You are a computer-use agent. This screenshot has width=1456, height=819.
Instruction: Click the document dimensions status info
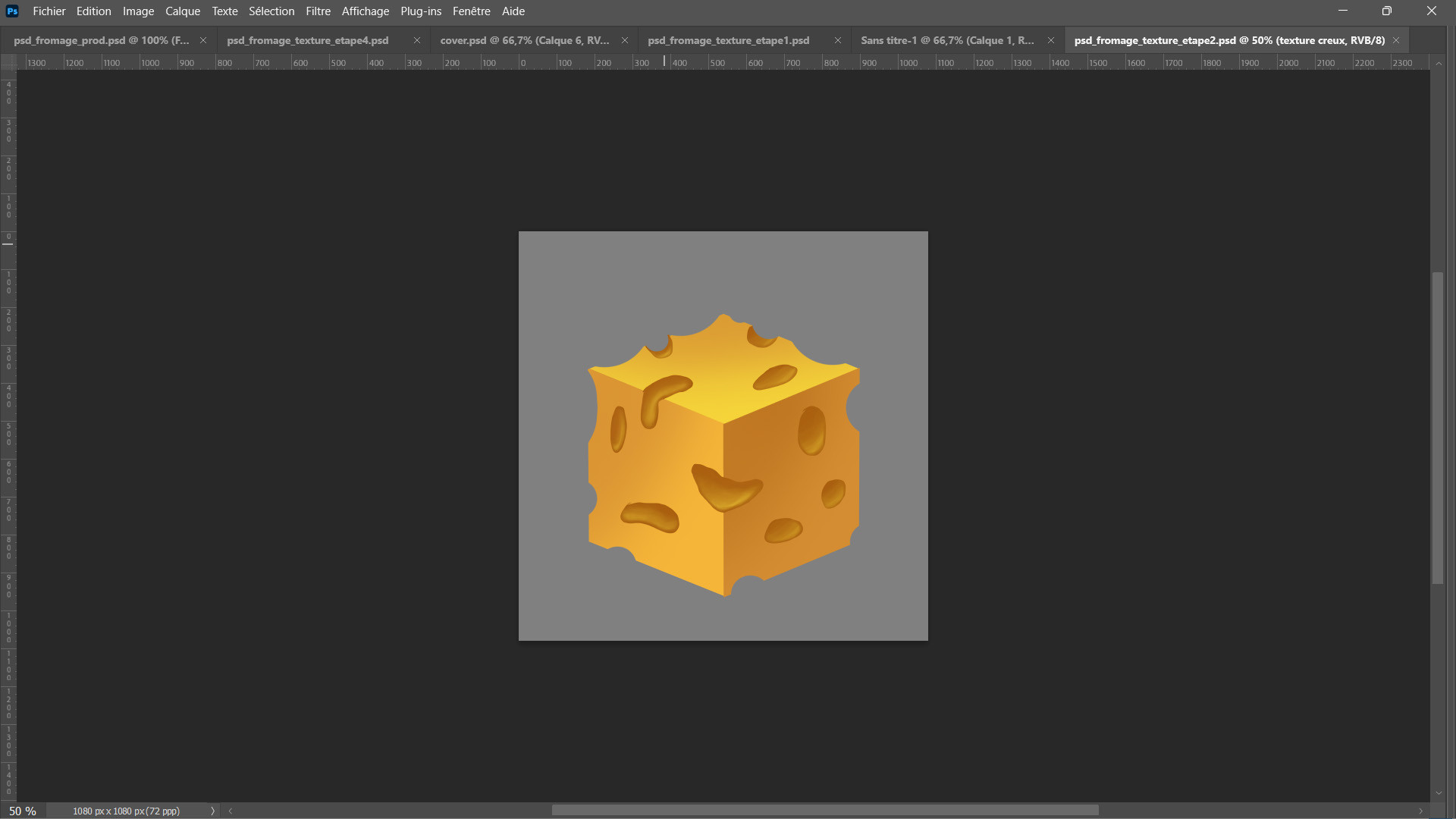coord(126,811)
